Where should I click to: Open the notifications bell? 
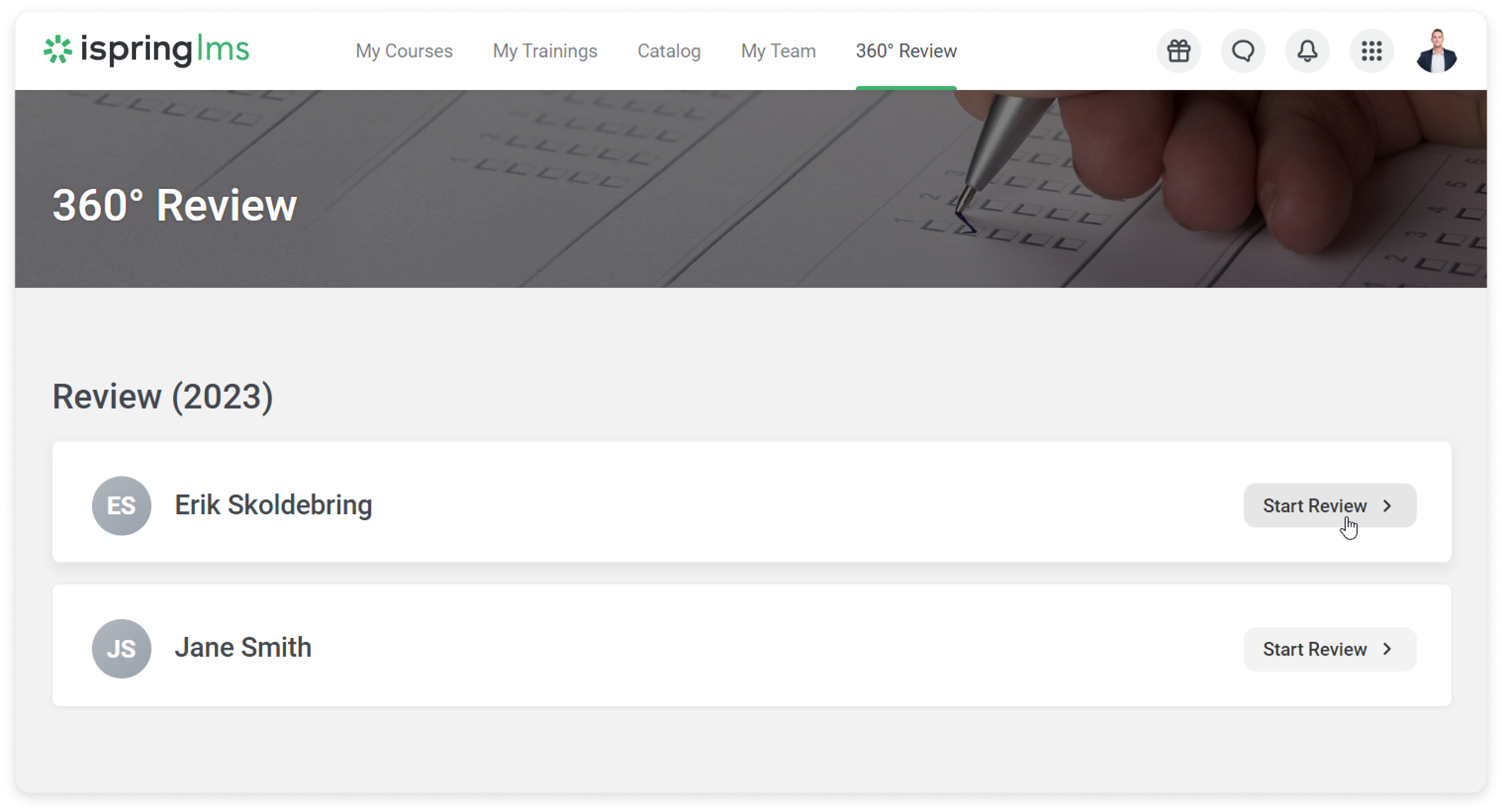click(x=1307, y=51)
